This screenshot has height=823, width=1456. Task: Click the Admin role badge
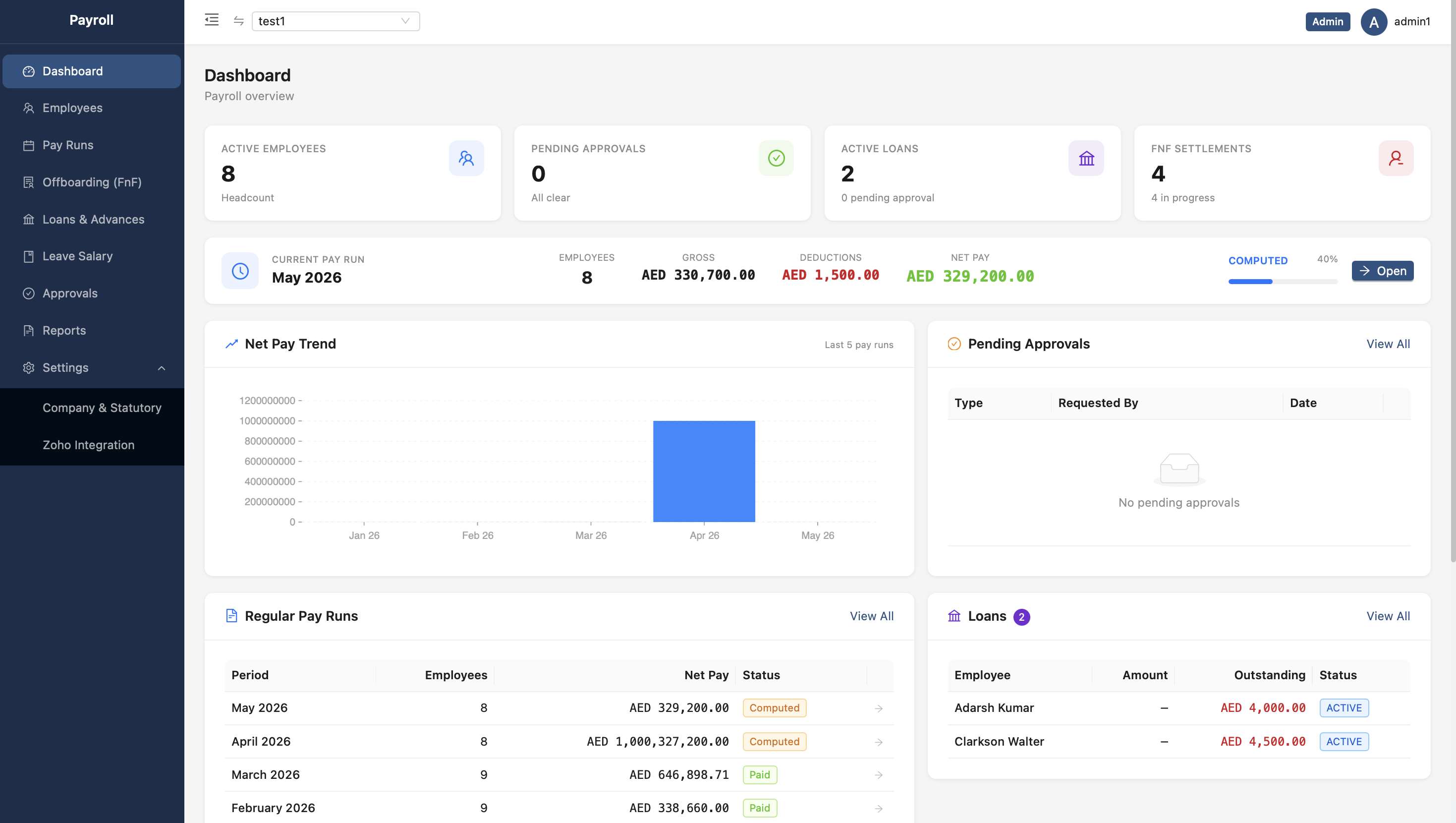click(1327, 21)
